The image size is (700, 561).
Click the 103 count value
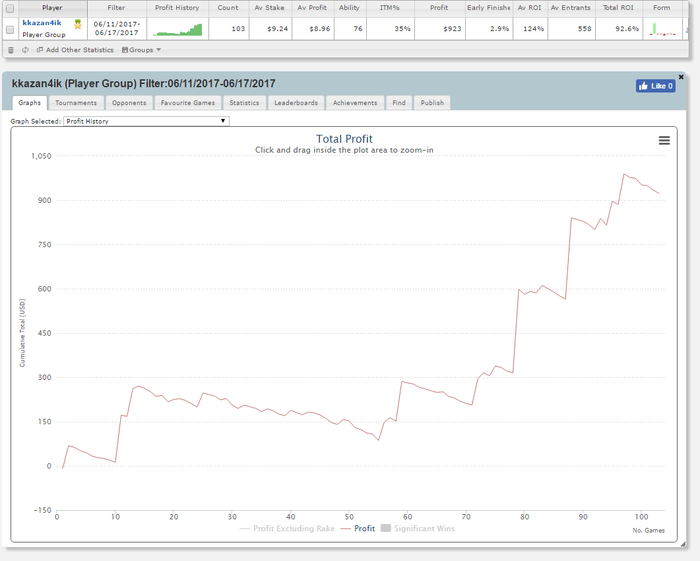click(238, 29)
